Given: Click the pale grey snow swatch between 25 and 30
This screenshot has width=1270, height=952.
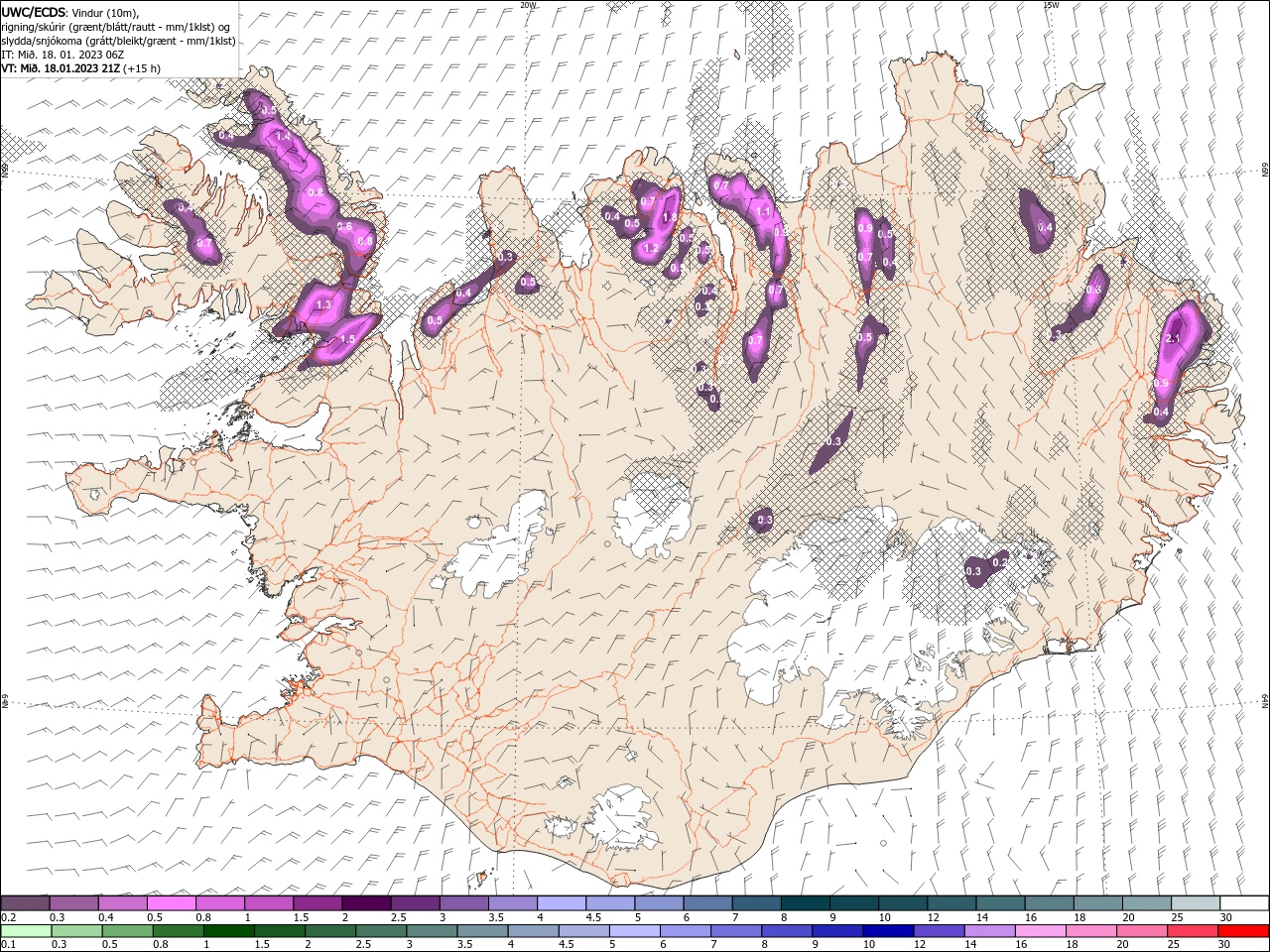Looking at the screenshot, I should pos(1196,903).
